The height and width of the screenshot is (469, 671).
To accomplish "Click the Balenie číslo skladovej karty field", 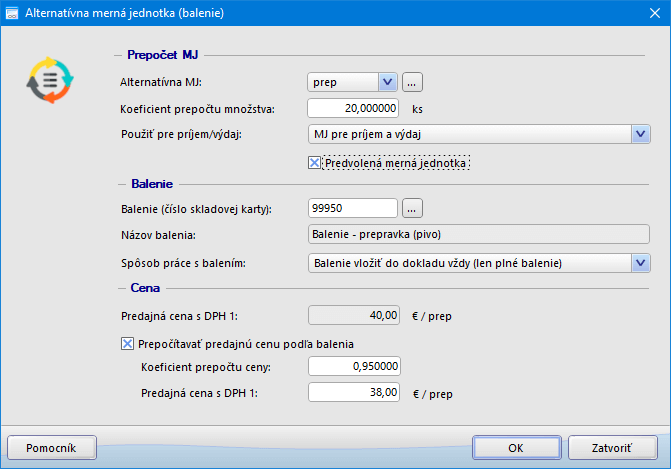I will 354,208.
